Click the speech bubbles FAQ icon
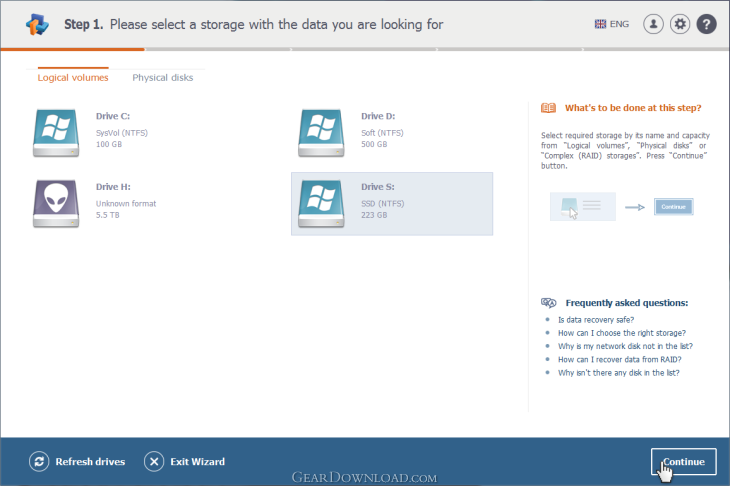 (548, 303)
